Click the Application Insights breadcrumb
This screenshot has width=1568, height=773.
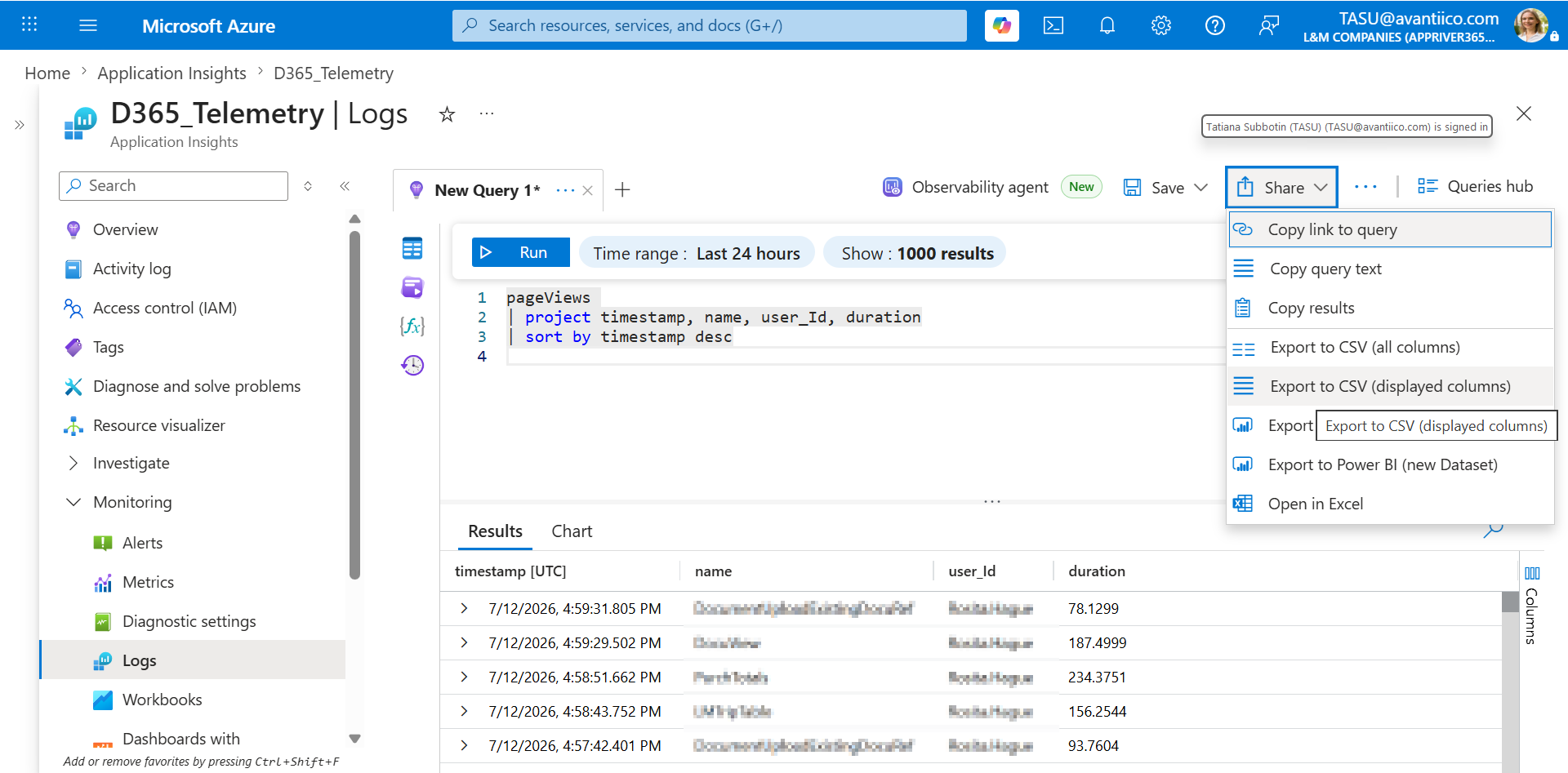point(171,73)
